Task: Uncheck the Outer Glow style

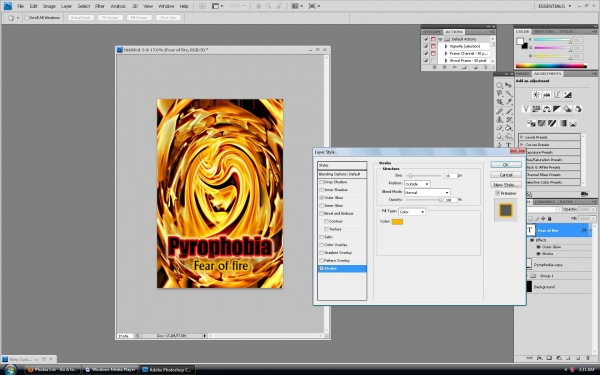Action: pyautogui.click(x=322, y=198)
